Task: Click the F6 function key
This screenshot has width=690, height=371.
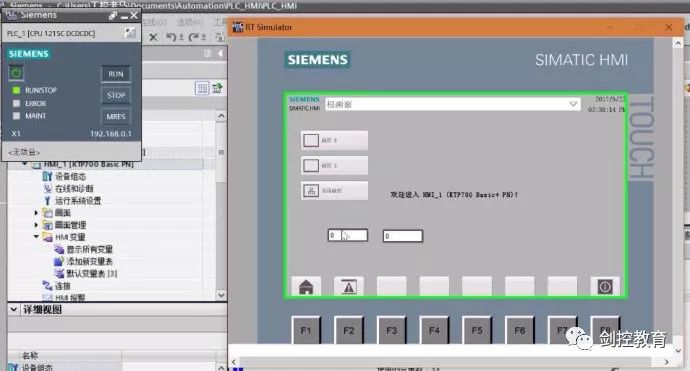Action: (x=519, y=330)
